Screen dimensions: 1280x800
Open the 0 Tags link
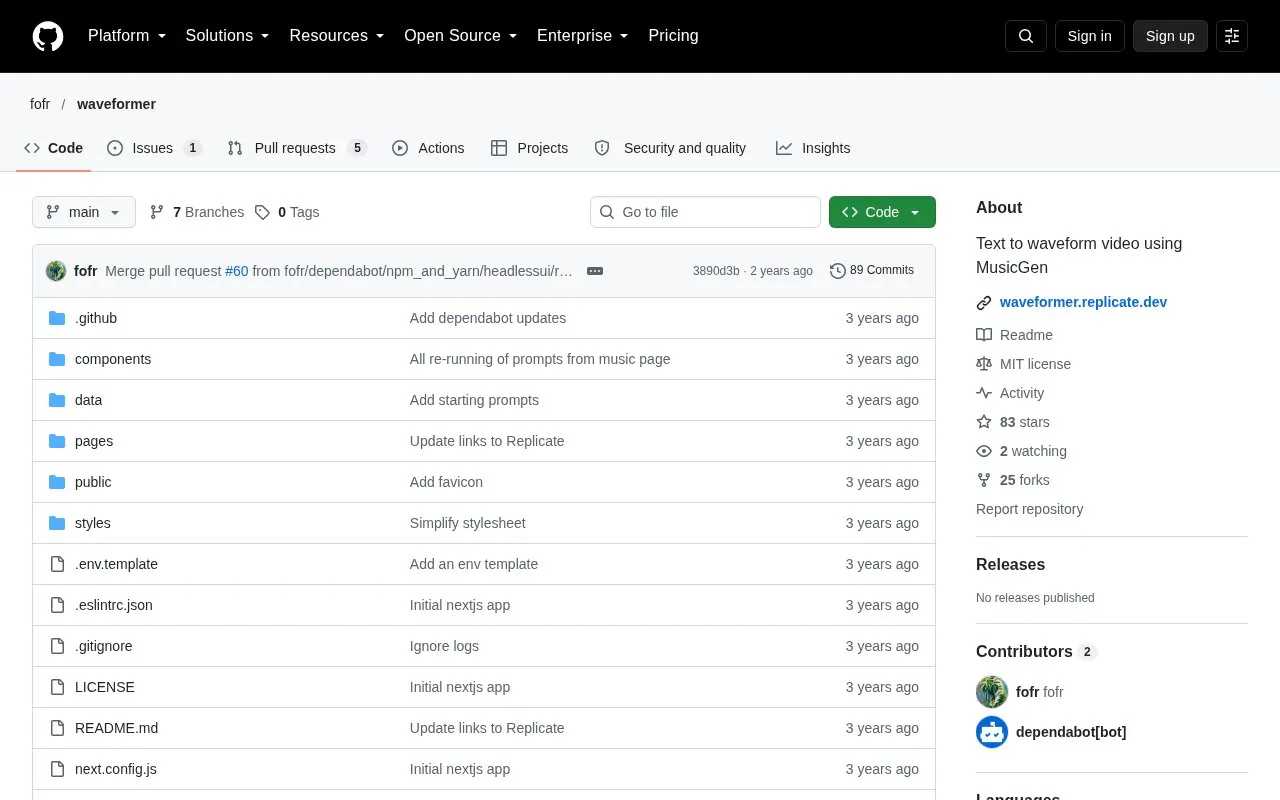287,212
